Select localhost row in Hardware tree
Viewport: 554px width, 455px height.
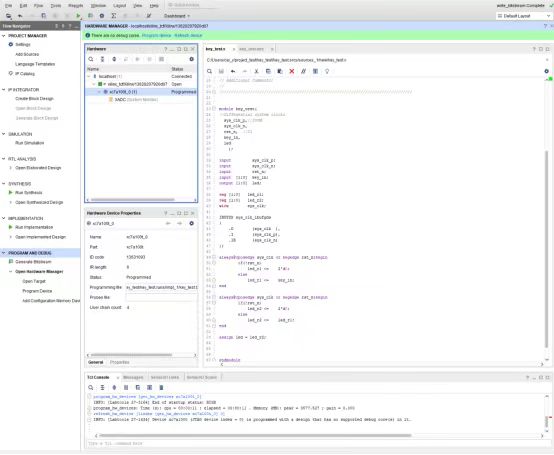click(141, 76)
